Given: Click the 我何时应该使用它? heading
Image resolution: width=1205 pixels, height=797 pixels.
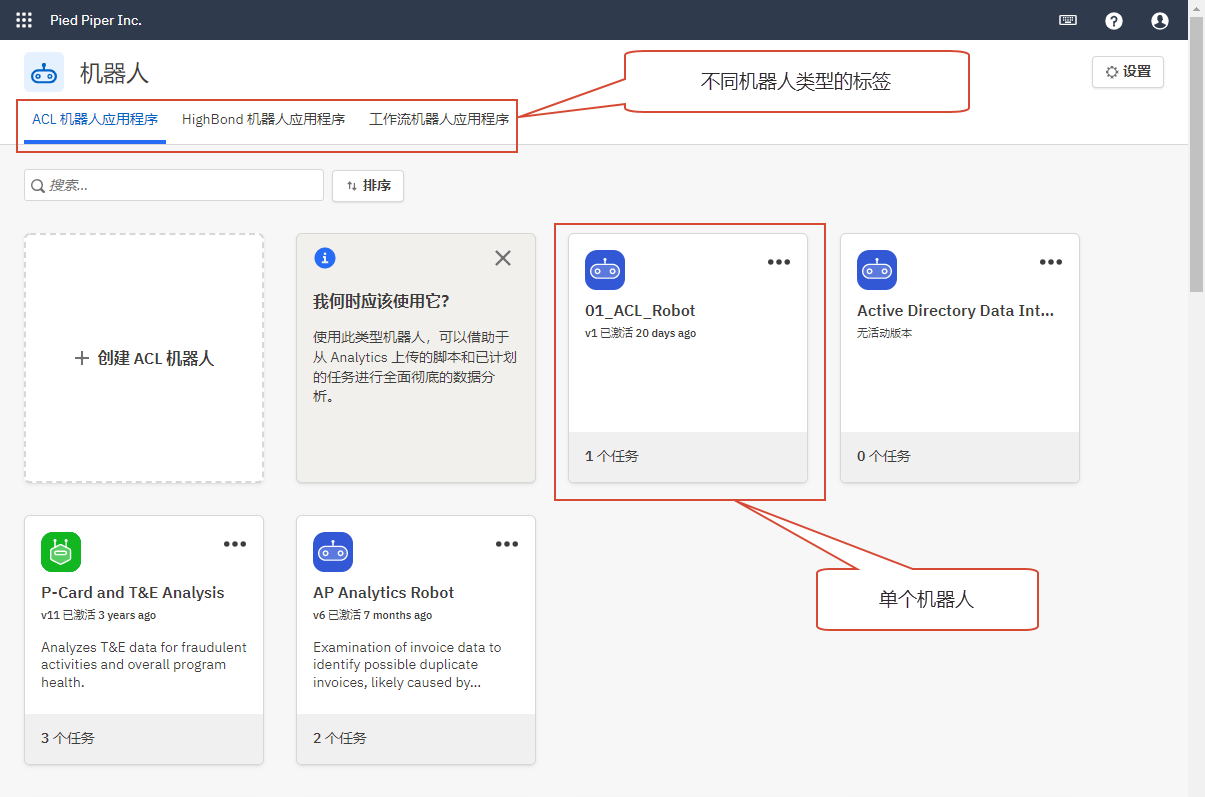Looking at the screenshot, I should (x=381, y=302).
